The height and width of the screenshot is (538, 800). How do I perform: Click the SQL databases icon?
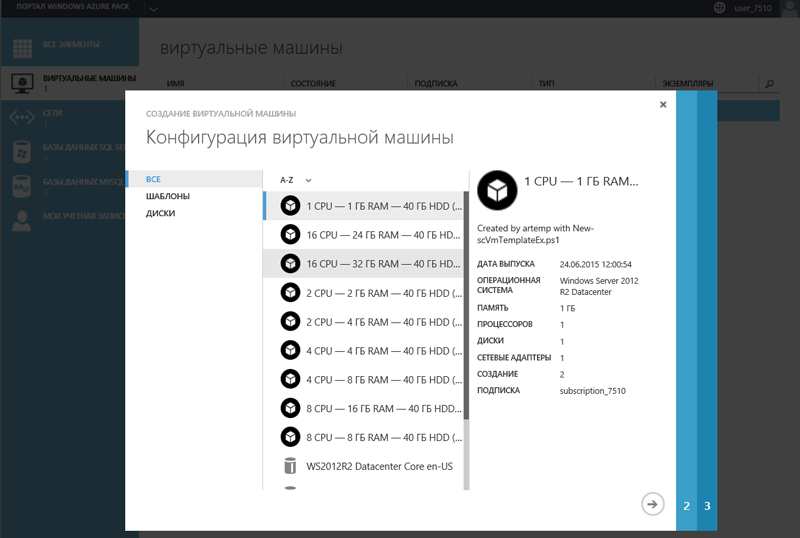point(22,152)
